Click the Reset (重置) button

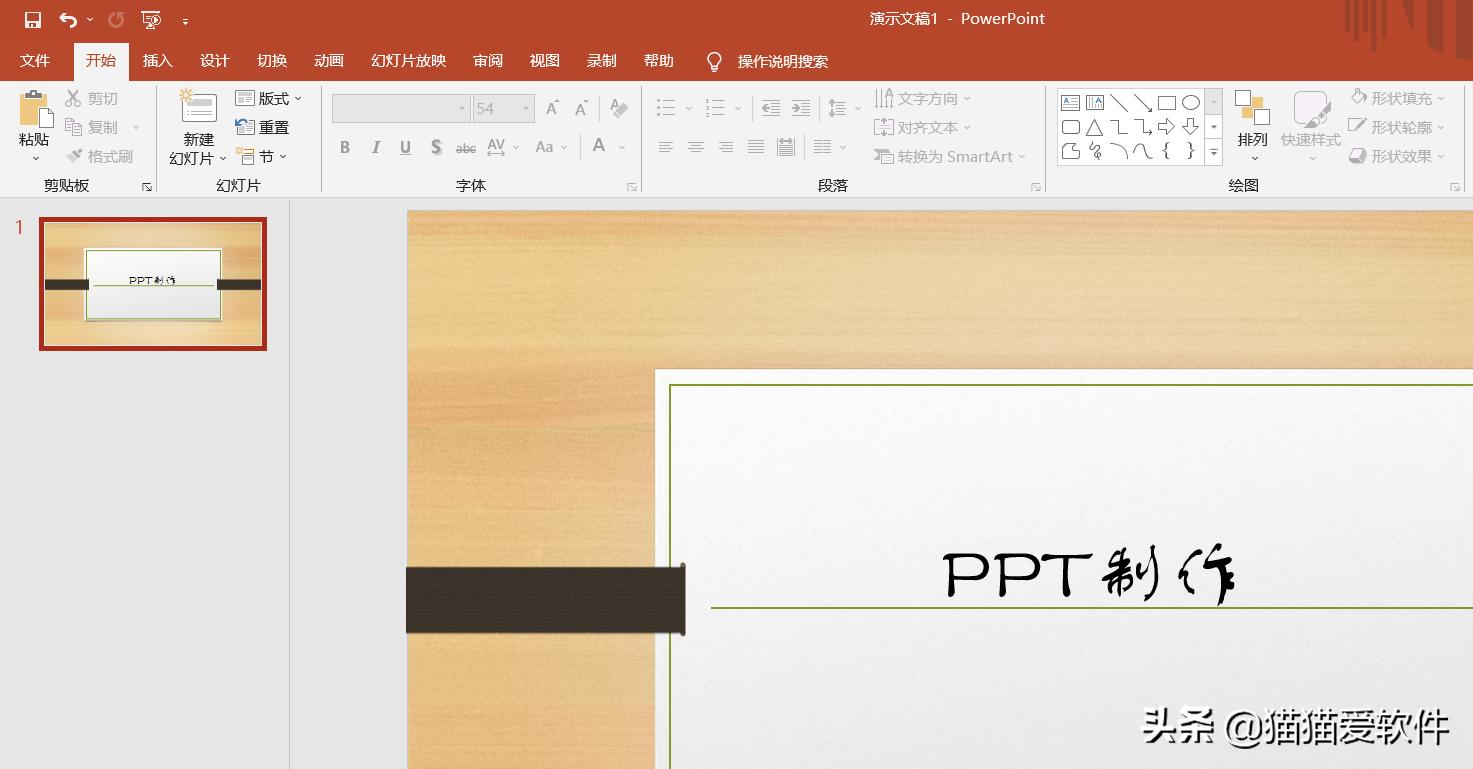[262, 127]
